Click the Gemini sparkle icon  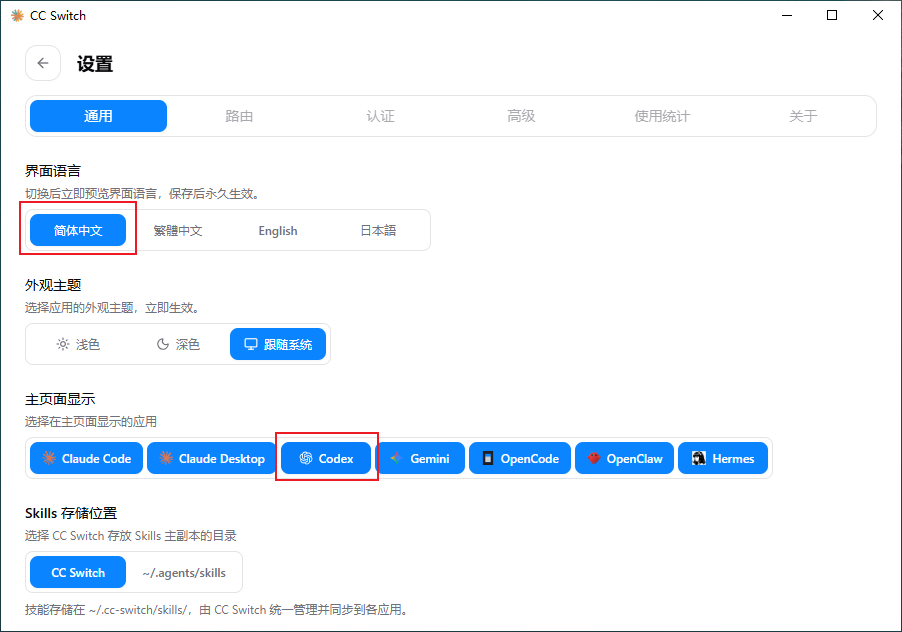coord(396,458)
